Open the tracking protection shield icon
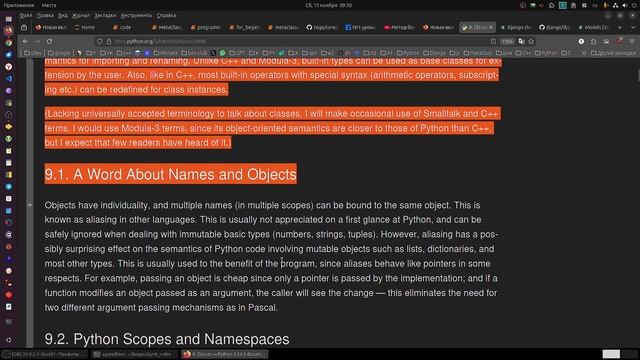 [x=100, y=41]
